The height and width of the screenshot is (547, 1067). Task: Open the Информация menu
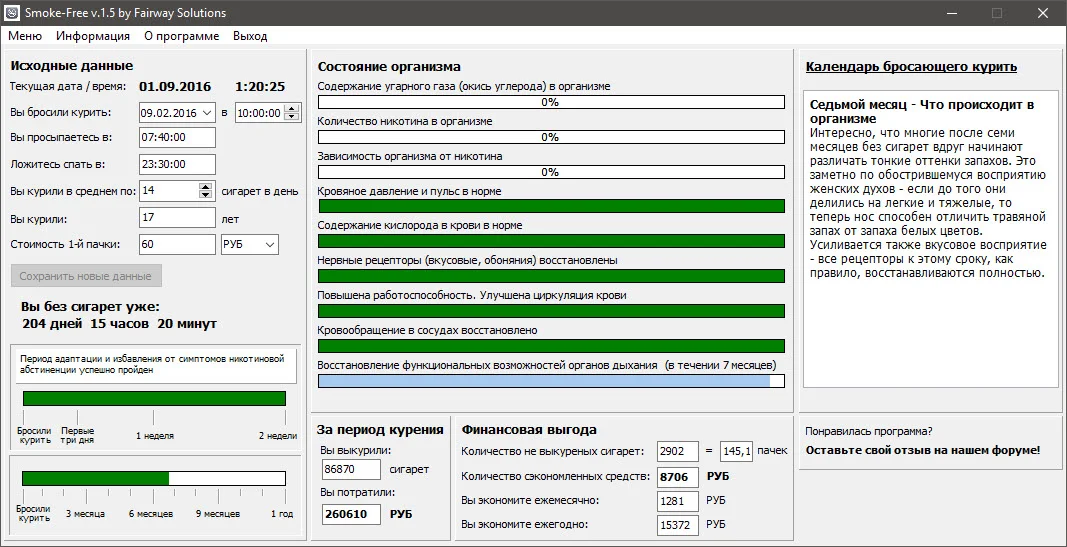(x=93, y=36)
